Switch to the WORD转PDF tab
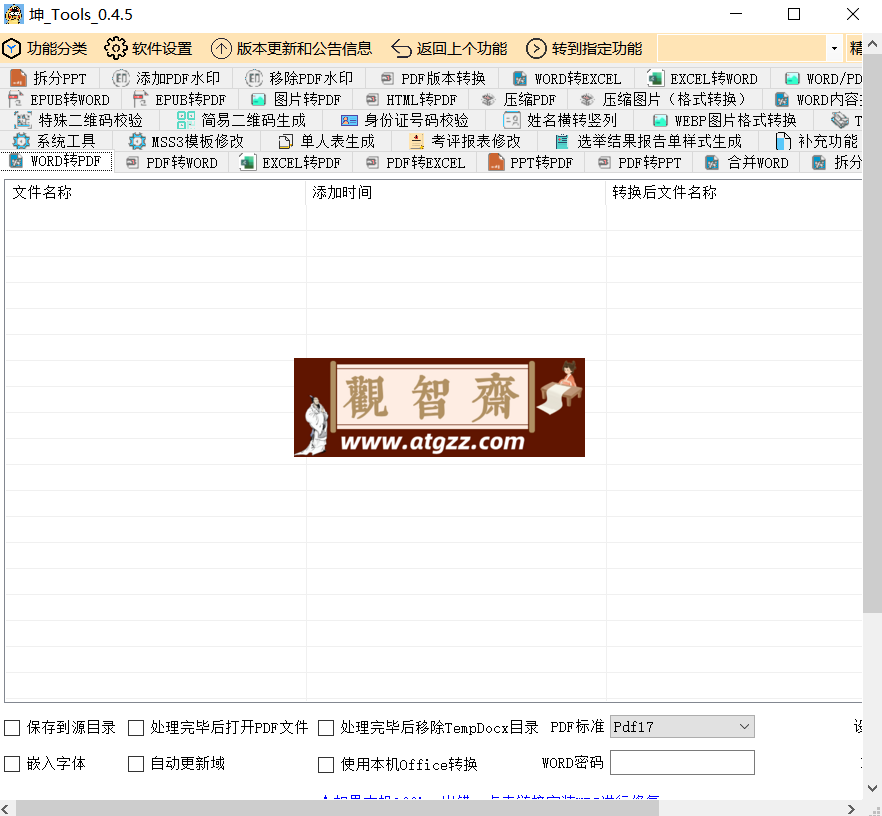 point(56,161)
